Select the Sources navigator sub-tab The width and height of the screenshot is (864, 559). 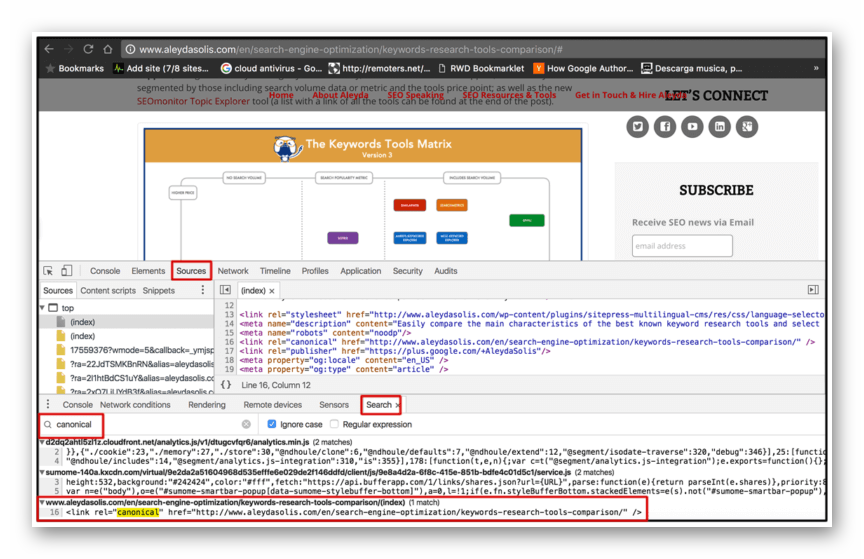point(58,291)
